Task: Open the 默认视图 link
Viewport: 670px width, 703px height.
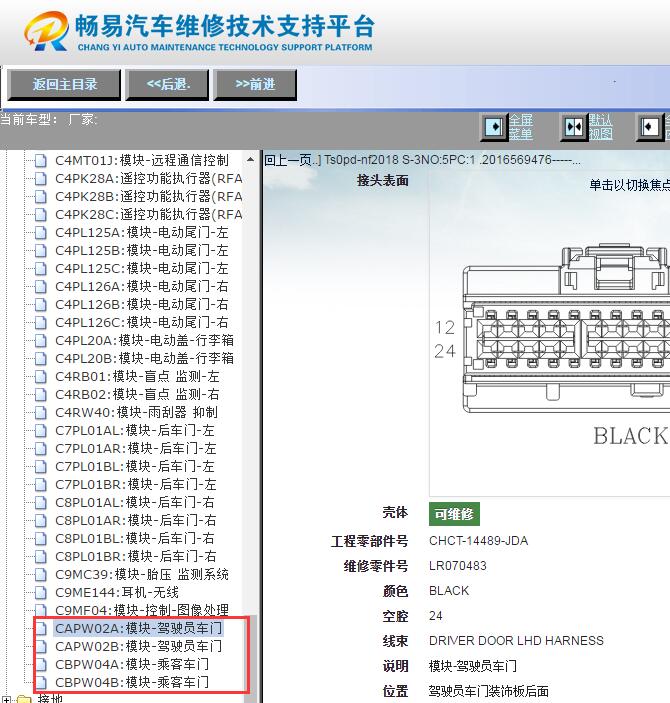Action: [600, 127]
